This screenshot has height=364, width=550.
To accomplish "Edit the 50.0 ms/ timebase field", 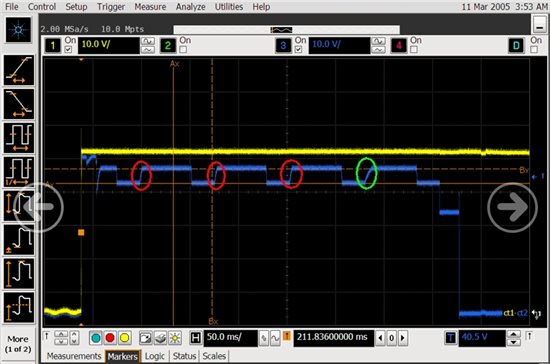I will coord(230,338).
